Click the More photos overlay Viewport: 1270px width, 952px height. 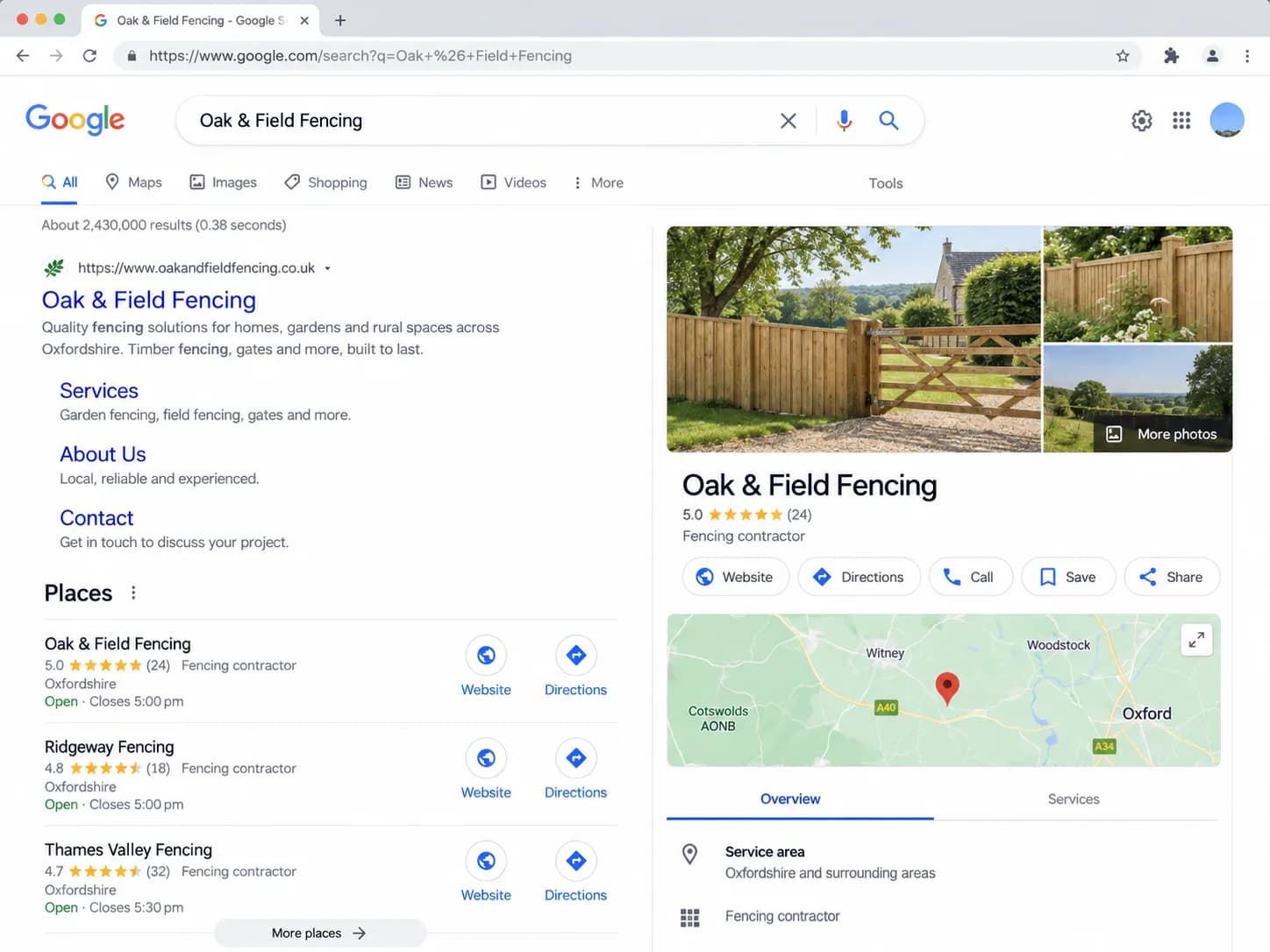tap(1163, 434)
